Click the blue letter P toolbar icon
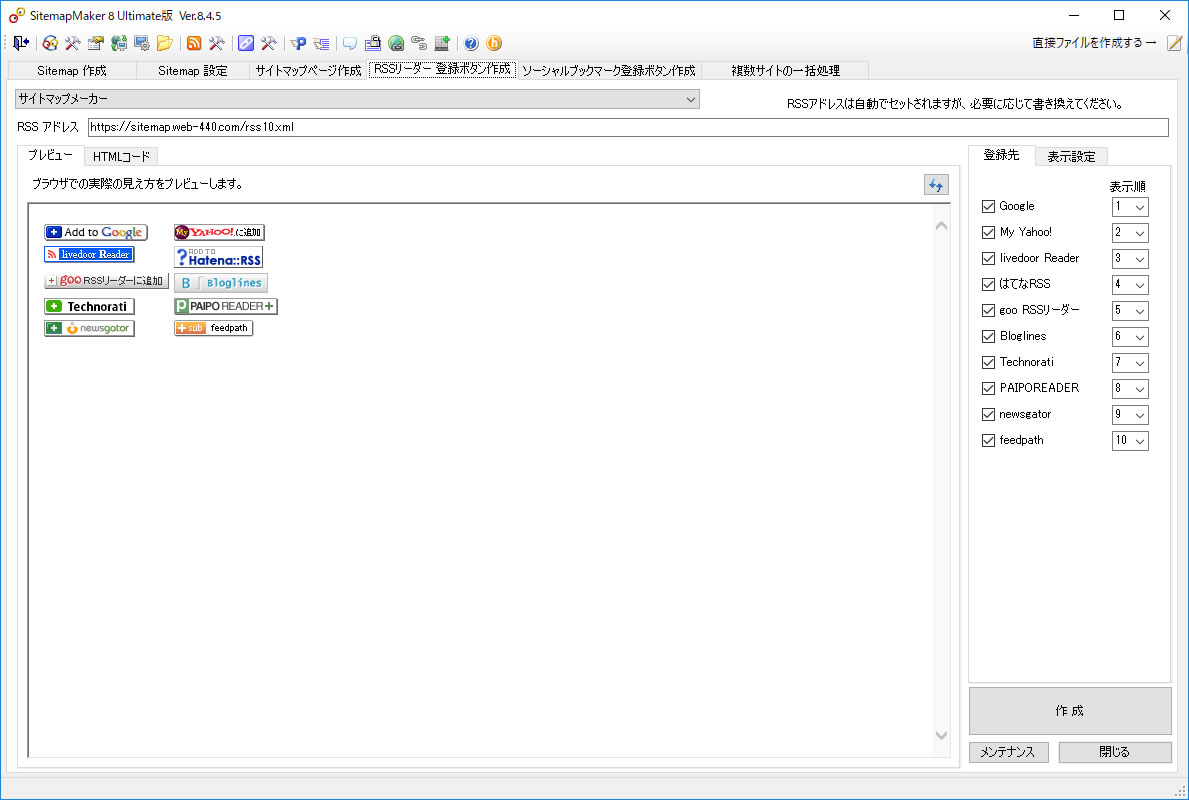This screenshot has height=800, width=1189. point(299,43)
